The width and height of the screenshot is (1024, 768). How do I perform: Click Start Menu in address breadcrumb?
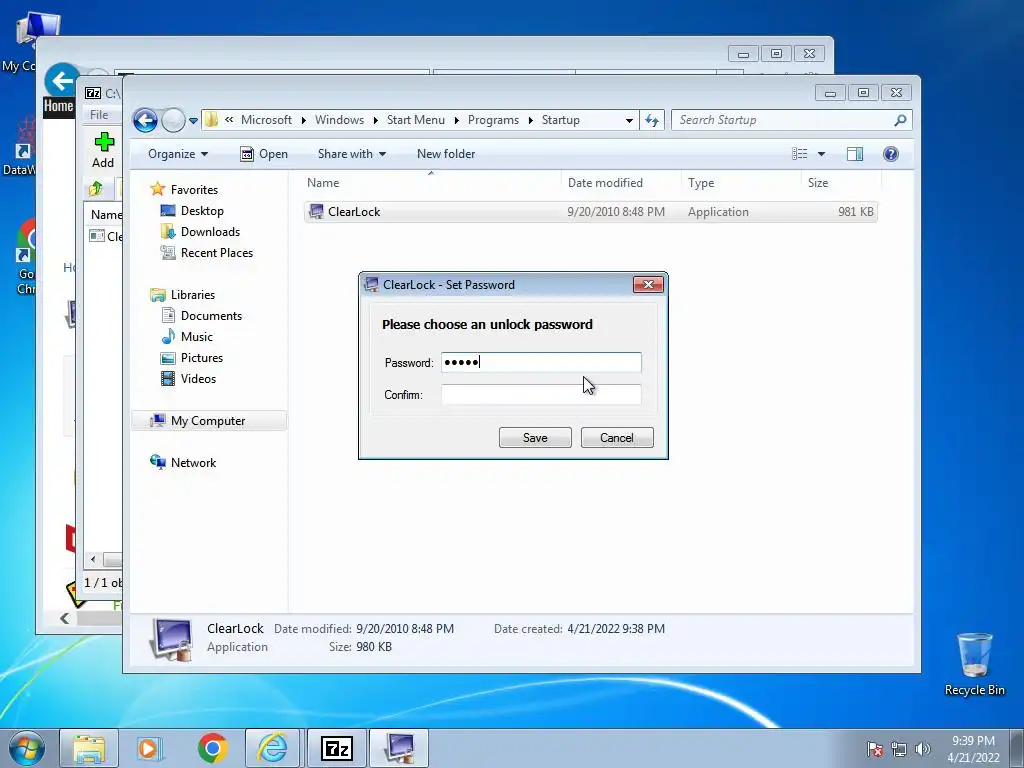point(415,120)
